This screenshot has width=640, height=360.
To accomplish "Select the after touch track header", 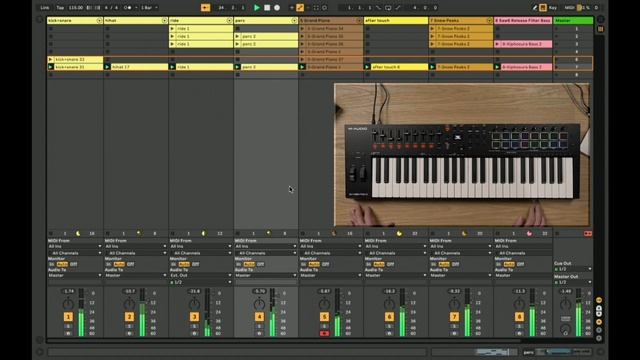I will 396,20.
